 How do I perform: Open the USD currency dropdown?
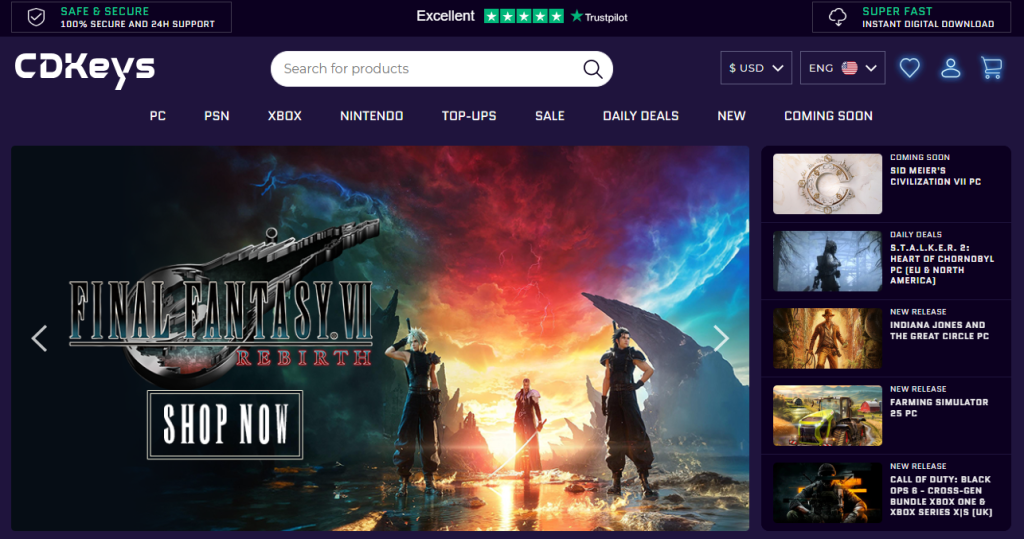click(x=756, y=68)
